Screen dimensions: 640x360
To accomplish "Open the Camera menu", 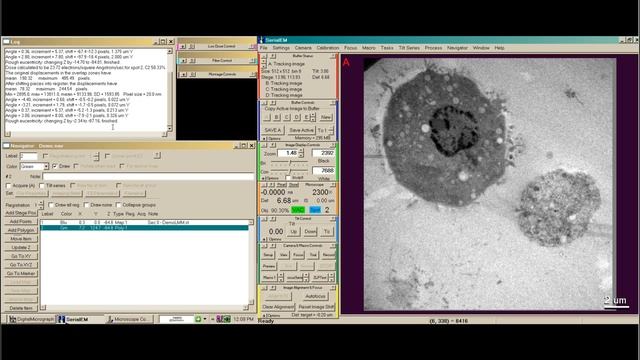I will [303, 48].
